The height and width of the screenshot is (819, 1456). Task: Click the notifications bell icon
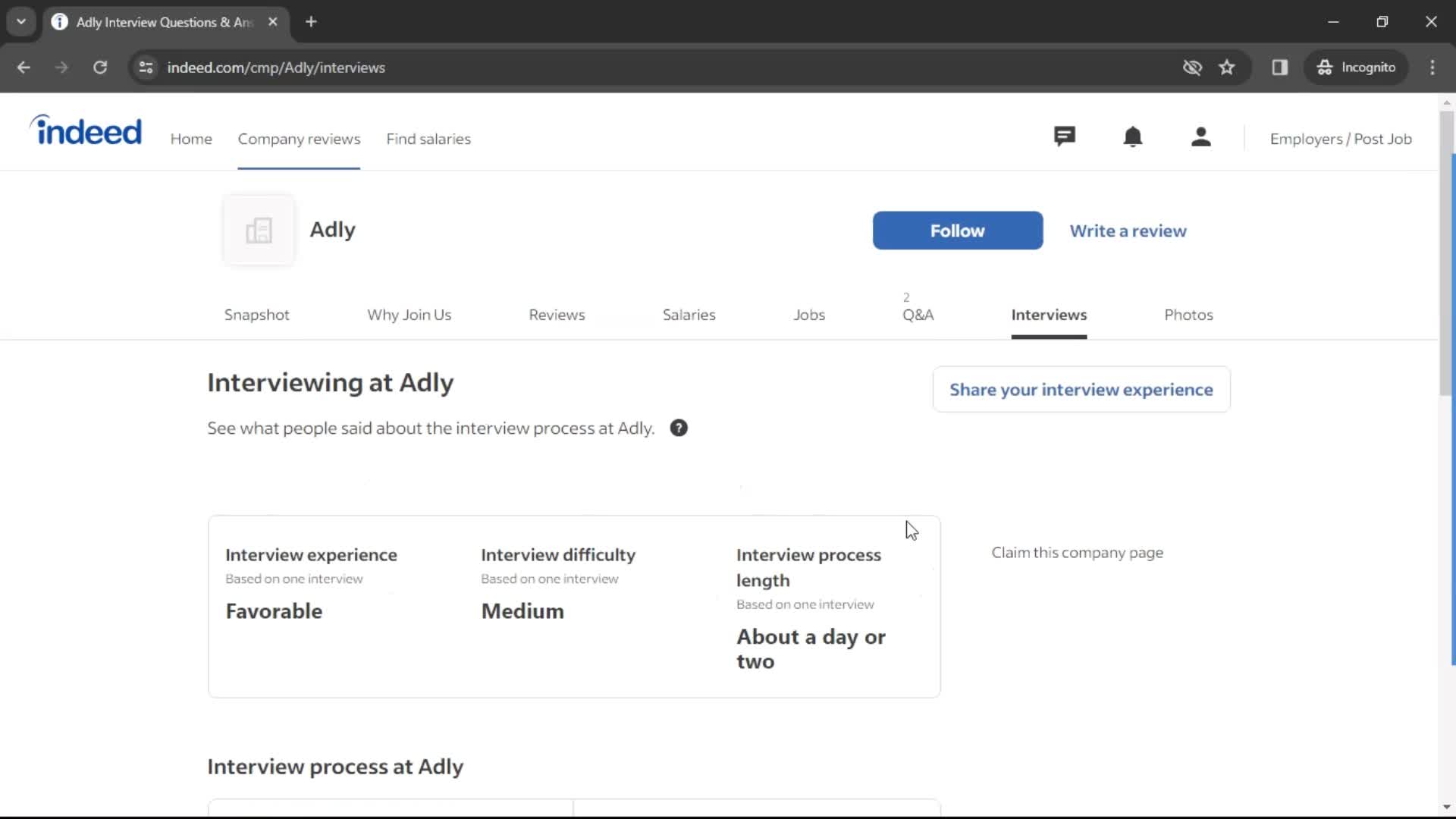coord(1134,138)
